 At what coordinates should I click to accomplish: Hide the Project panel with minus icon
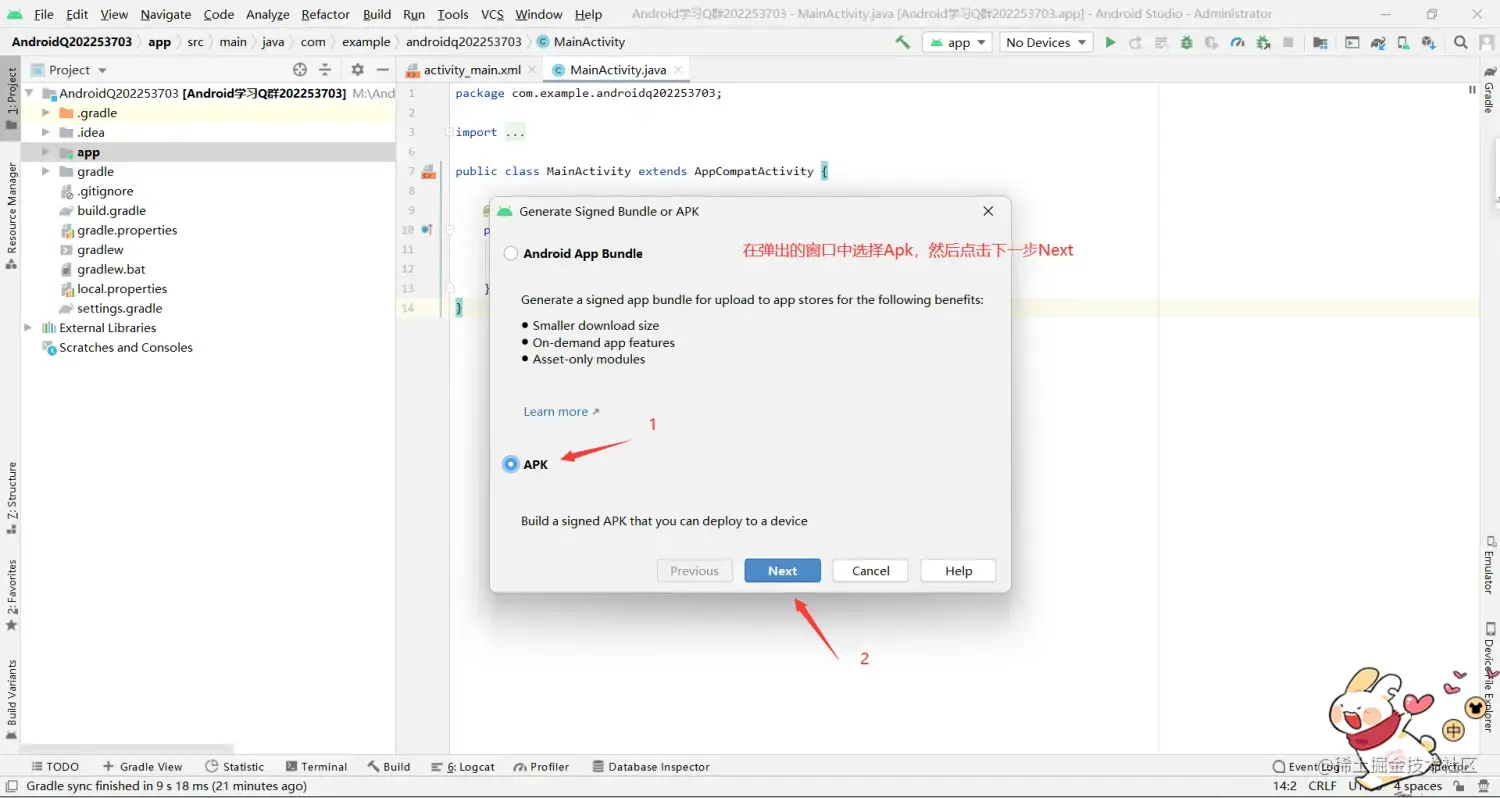click(x=381, y=70)
